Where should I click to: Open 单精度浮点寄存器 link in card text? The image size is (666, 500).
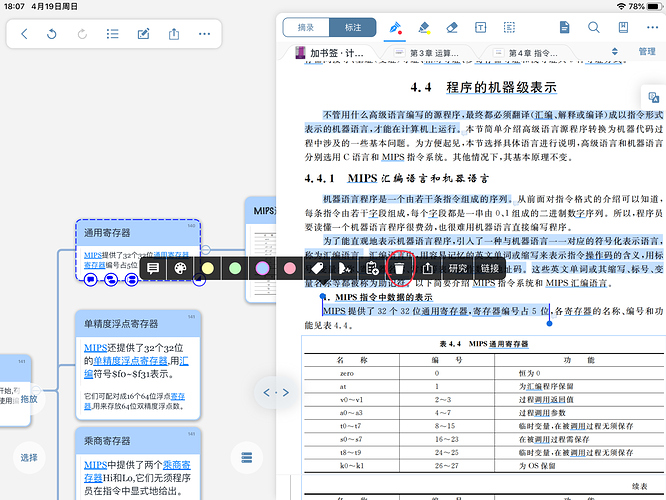pyautogui.click(x=130, y=361)
